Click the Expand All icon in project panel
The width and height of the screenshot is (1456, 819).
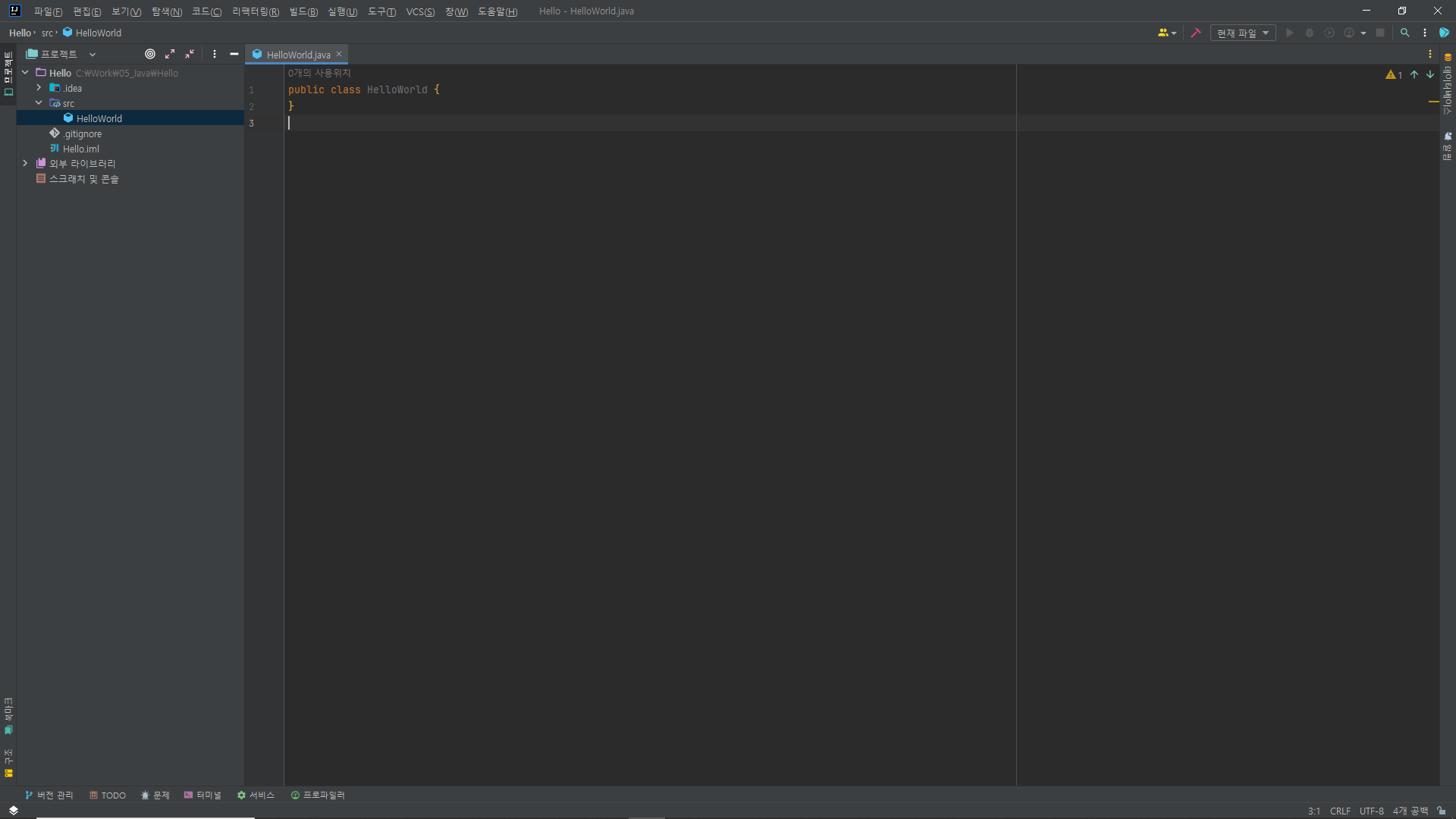coord(170,55)
